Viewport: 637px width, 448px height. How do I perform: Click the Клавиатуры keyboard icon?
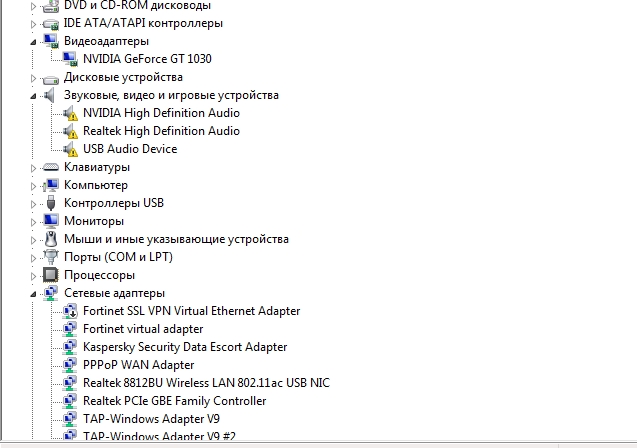click(51, 167)
